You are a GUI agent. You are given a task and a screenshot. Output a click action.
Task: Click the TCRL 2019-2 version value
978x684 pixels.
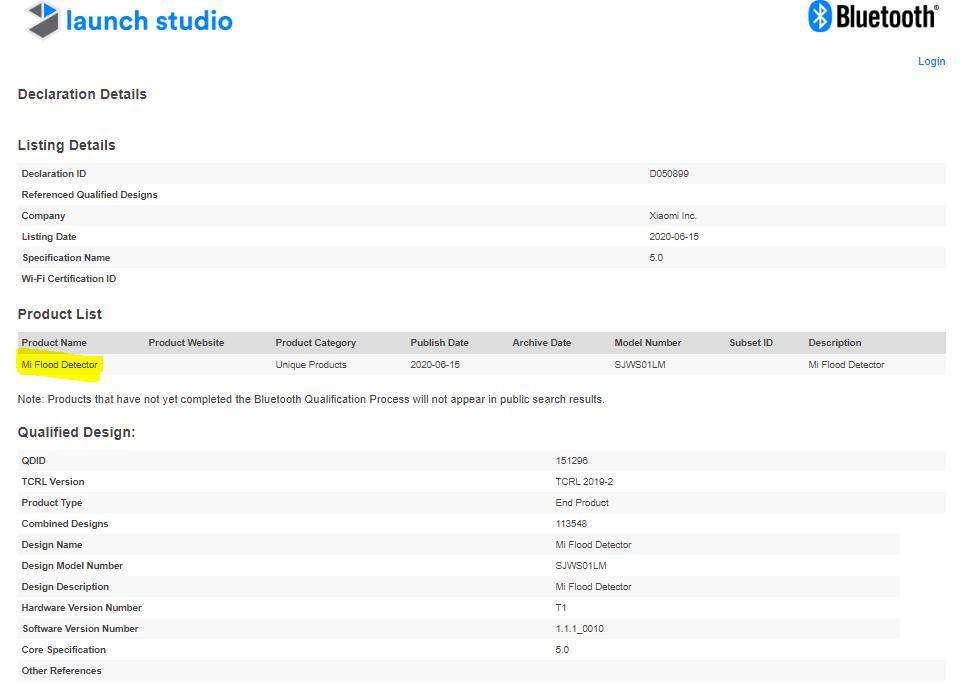[584, 482]
